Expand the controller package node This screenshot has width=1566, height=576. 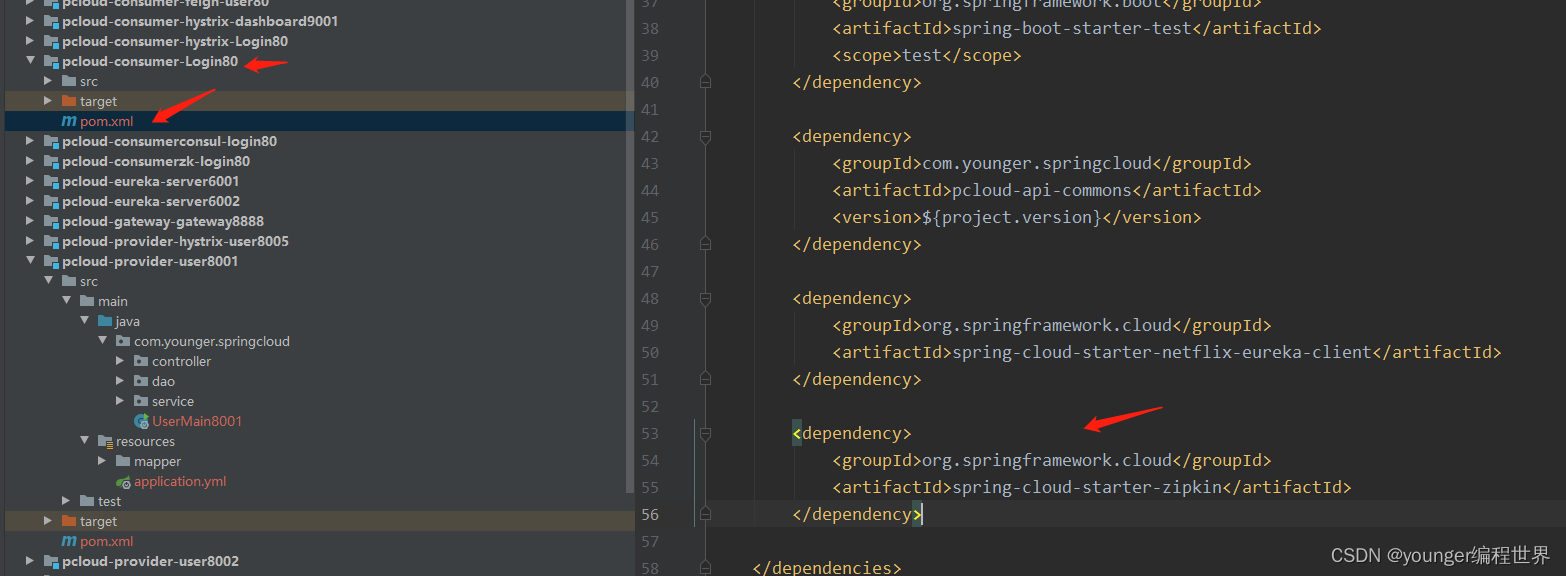[x=120, y=361]
